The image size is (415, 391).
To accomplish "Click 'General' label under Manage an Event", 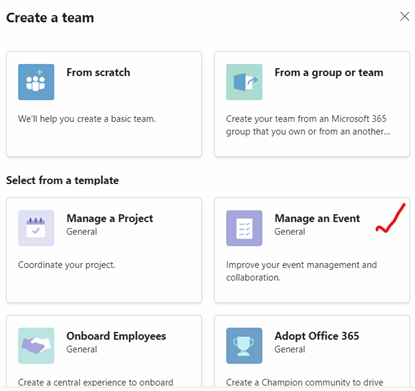I will tap(290, 232).
